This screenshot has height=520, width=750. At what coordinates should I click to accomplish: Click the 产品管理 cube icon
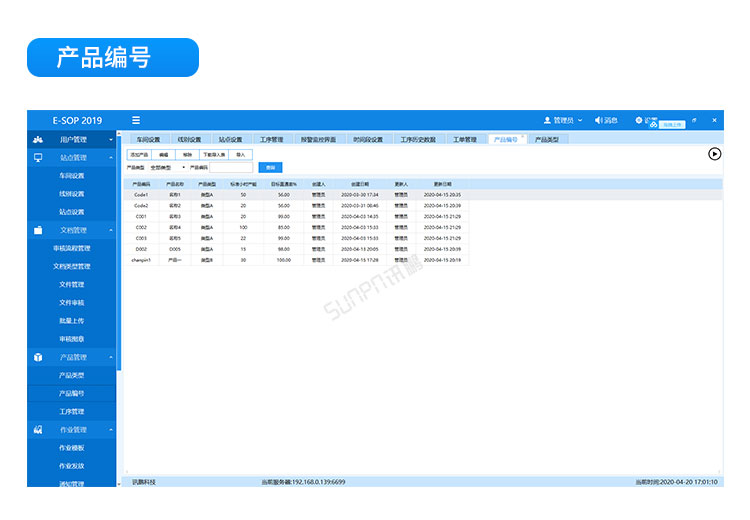(38, 357)
